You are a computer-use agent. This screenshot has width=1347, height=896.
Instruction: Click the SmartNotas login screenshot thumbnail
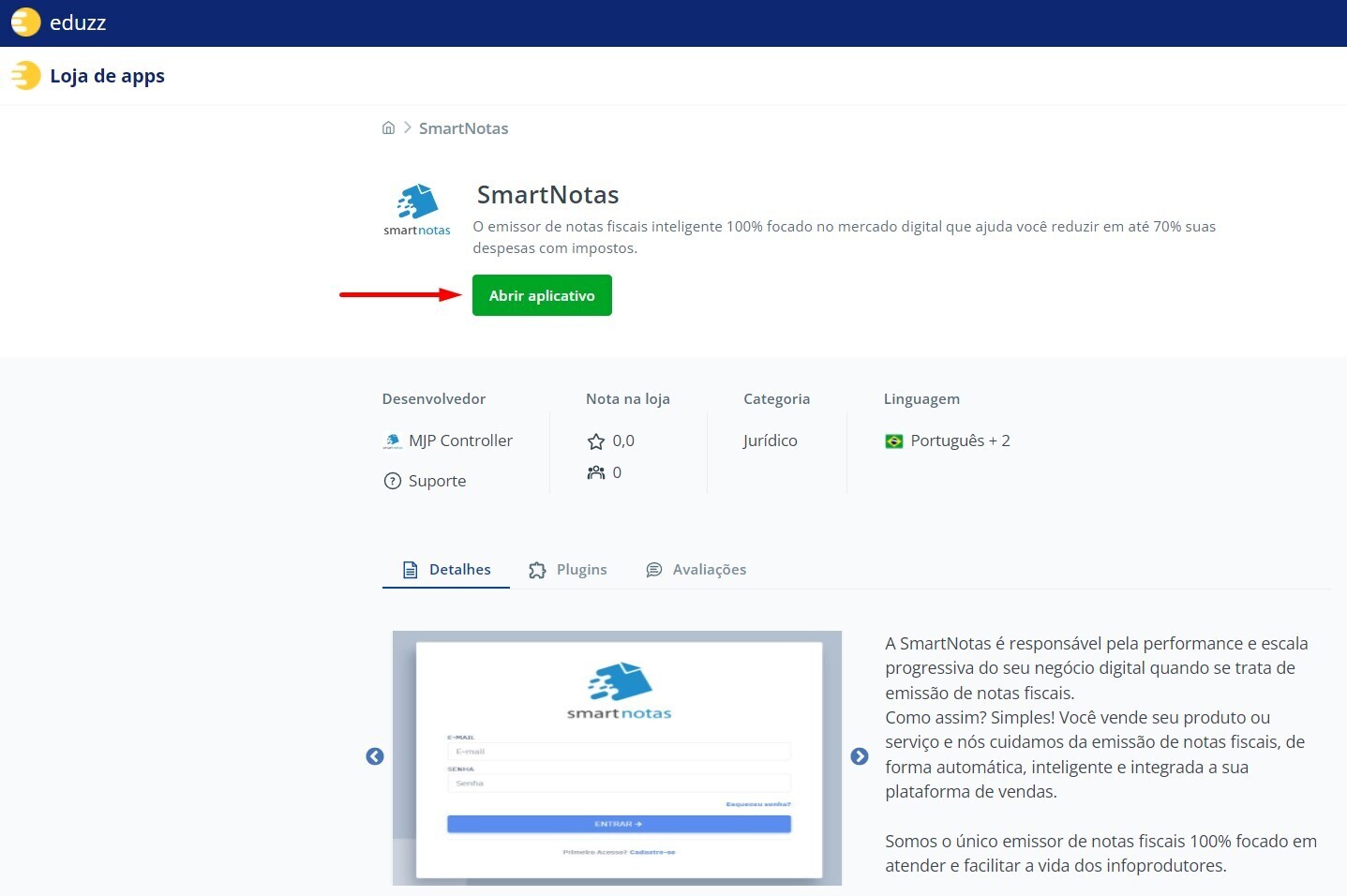click(x=617, y=757)
